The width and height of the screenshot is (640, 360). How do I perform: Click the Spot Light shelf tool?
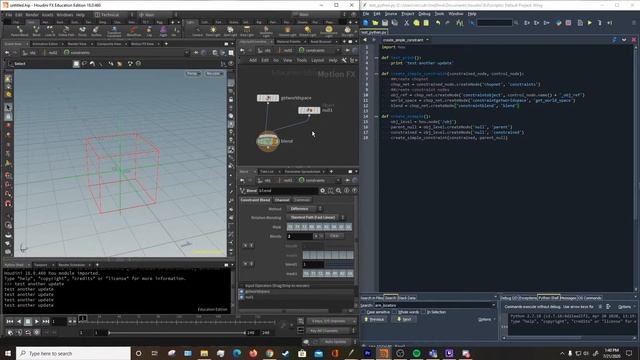click(x=230, y=31)
